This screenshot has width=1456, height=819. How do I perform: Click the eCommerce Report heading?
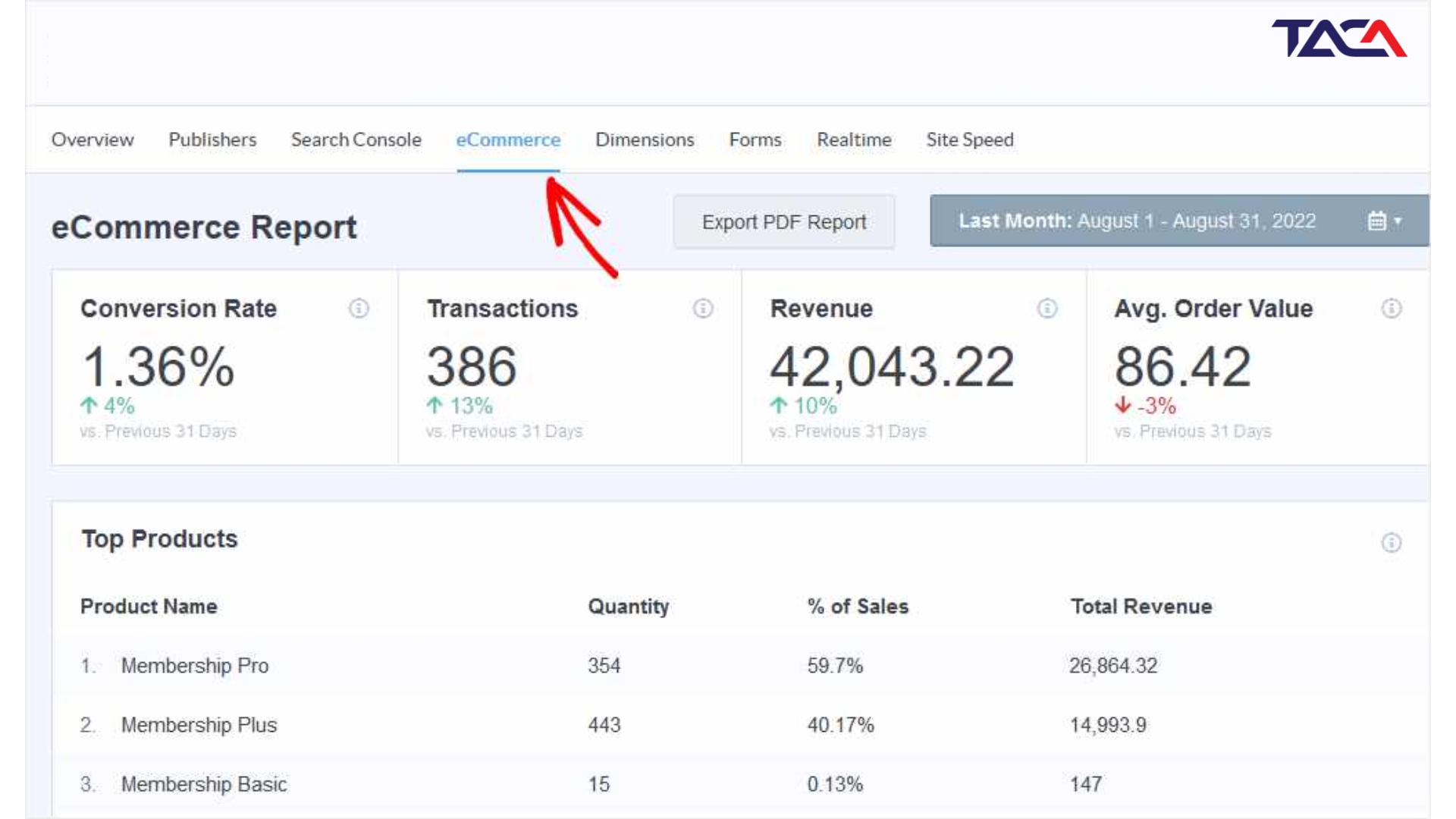tap(204, 227)
